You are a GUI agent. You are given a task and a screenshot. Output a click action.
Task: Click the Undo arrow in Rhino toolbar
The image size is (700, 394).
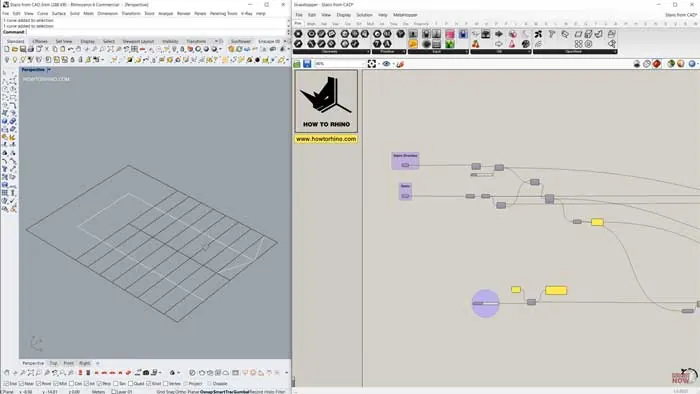tap(71, 49)
